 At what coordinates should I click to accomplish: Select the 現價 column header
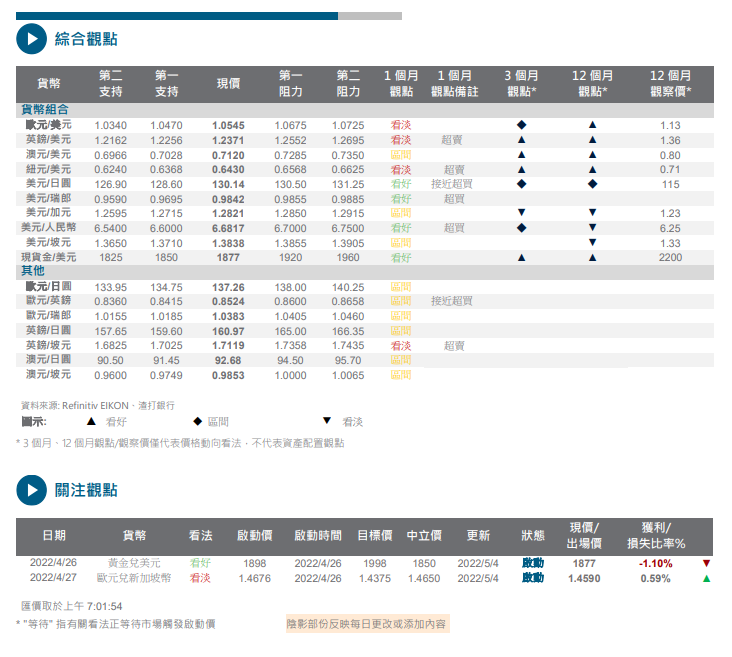coord(228,84)
